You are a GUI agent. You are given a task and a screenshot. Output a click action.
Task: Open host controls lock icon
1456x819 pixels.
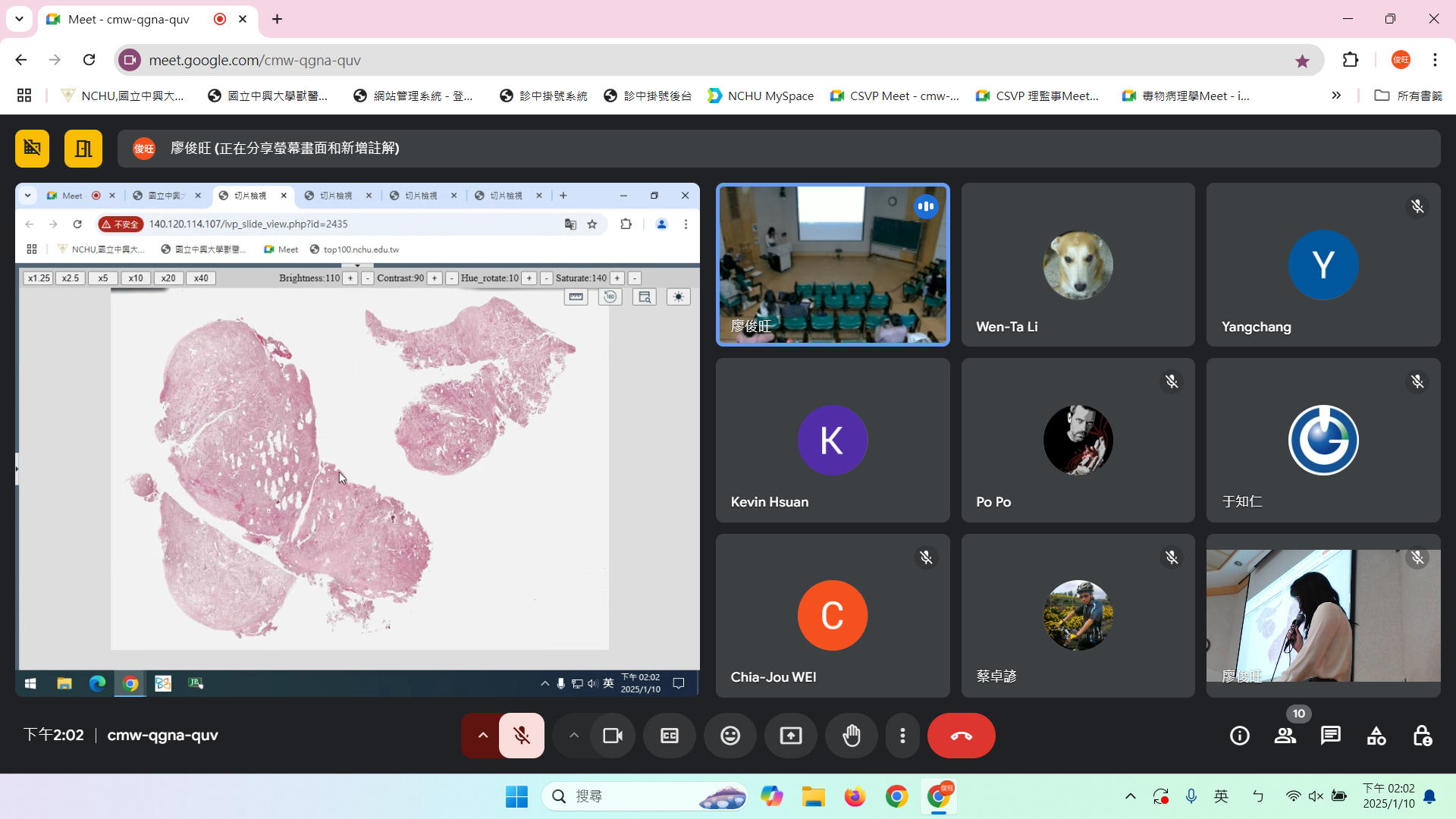(x=1422, y=736)
